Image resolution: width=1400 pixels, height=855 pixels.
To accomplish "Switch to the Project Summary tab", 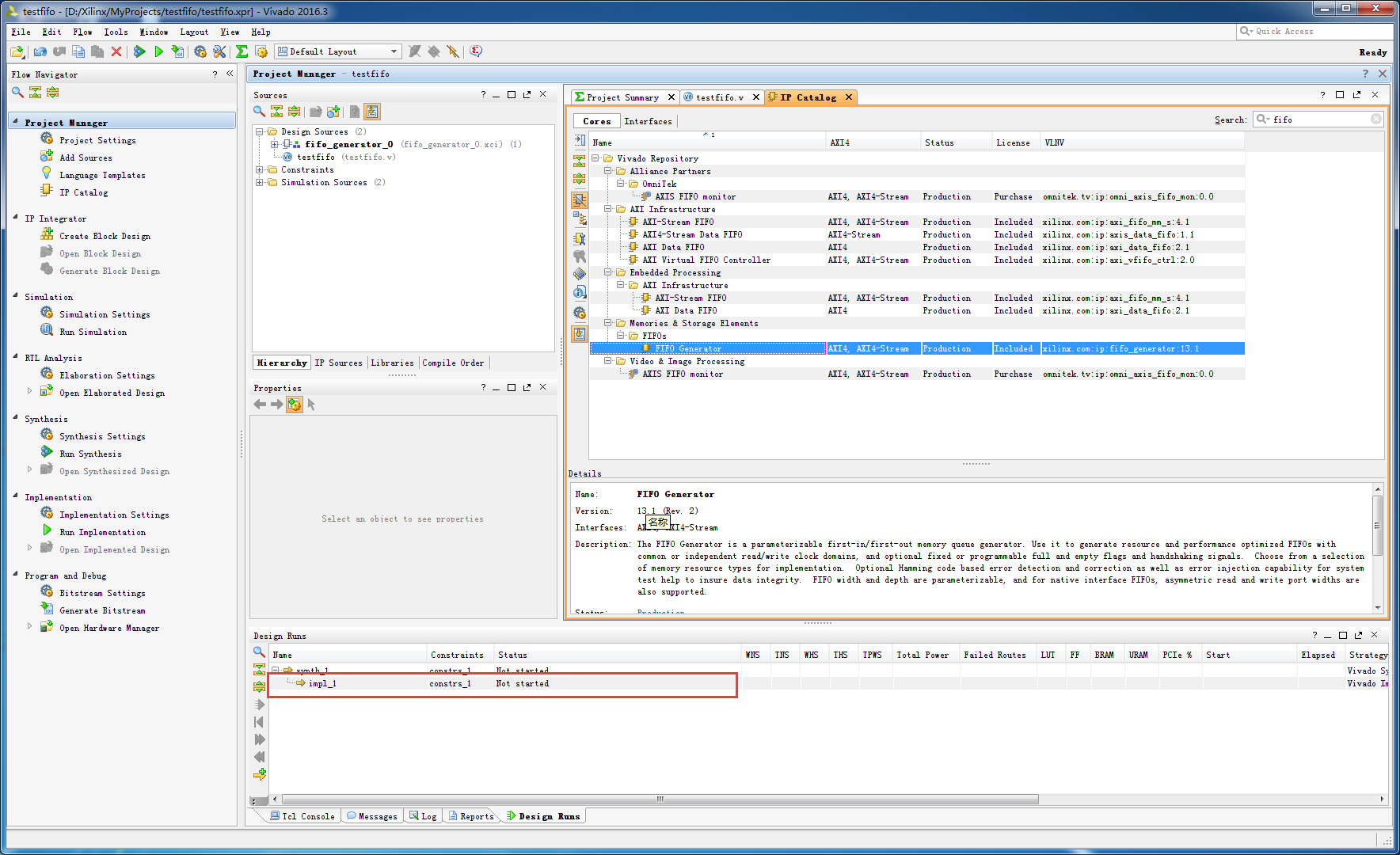I will pyautogui.click(x=623, y=97).
